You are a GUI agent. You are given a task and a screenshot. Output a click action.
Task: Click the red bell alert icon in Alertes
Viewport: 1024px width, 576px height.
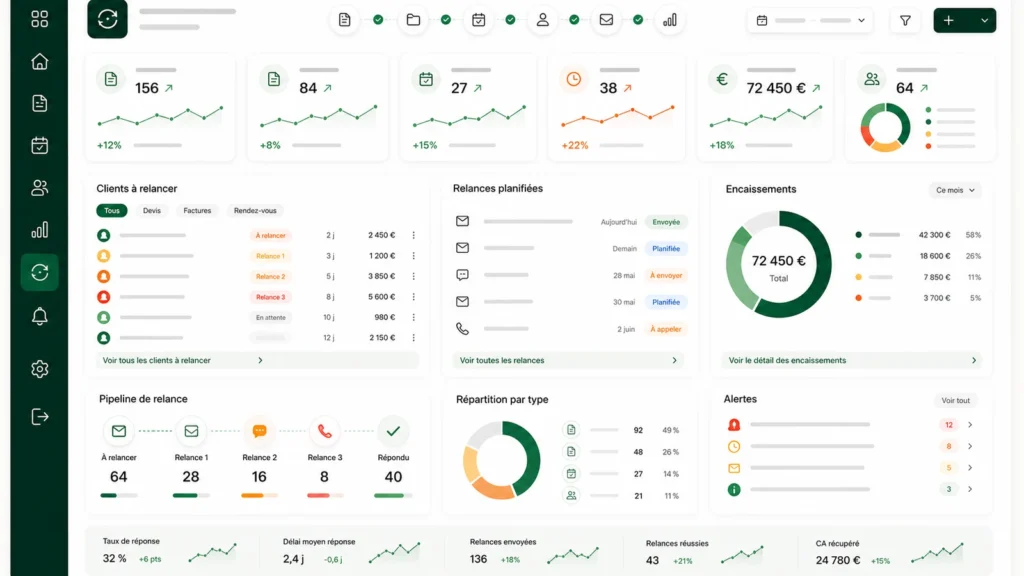[734, 424]
